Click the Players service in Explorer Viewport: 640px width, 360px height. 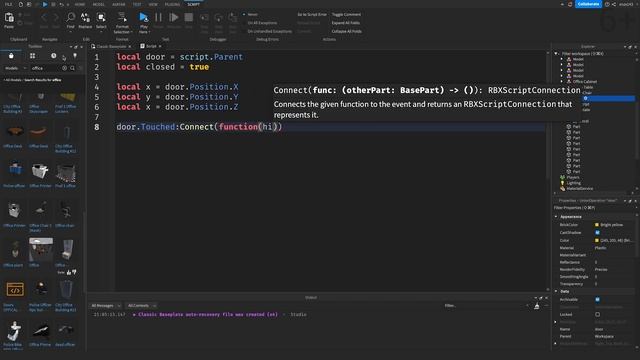[x=573, y=177]
